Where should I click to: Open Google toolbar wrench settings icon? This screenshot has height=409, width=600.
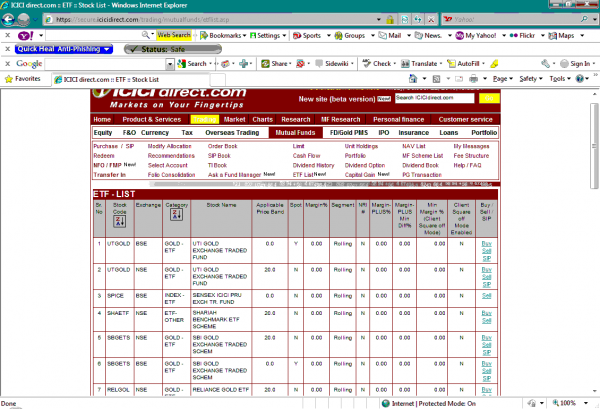(546, 64)
